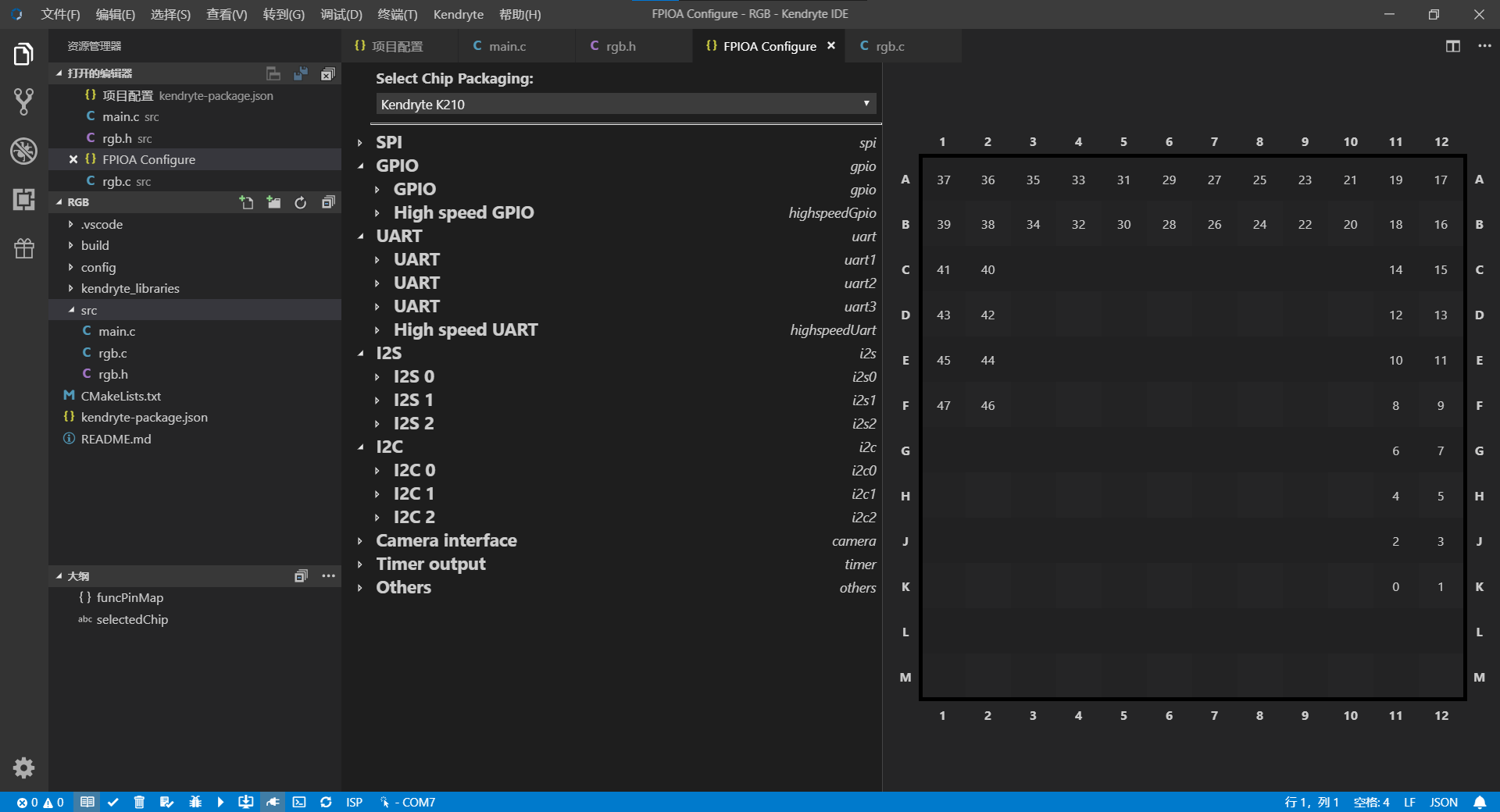The width and height of the screenshot is (1500, 812).
Task: Select funcPinMap in the outline panel
Action: pyautogui.click(x=195, y=597)
